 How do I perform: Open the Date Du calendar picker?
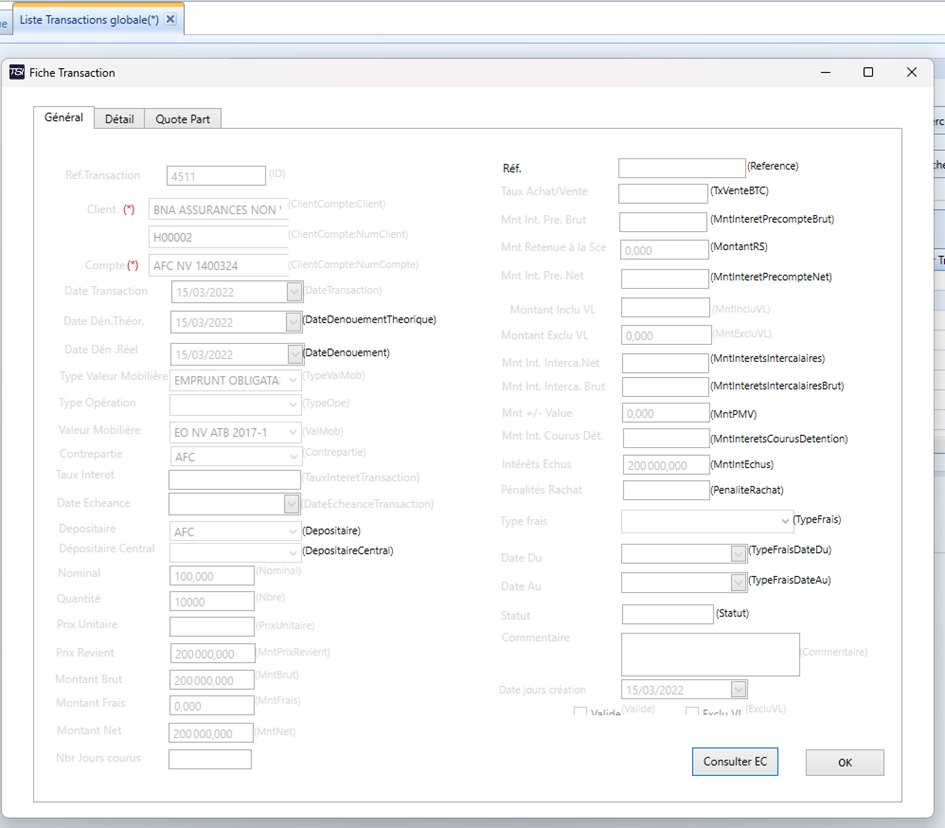coord(738,553)
